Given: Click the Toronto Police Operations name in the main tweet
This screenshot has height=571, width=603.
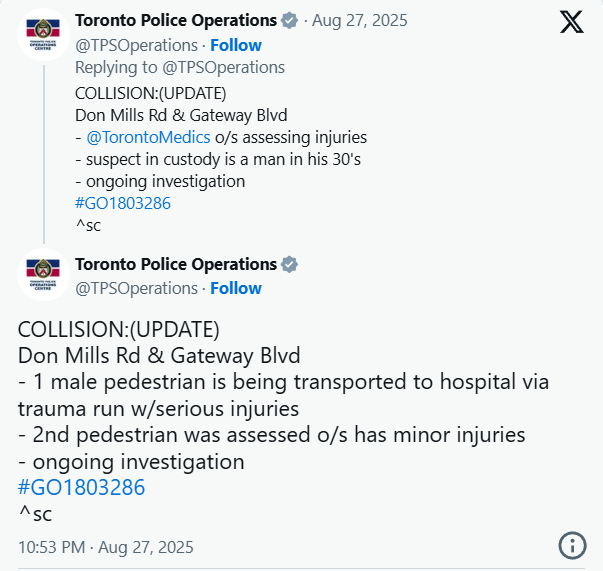Looking at the screenshot, I should pyautogui.click(x=176, y=265).
